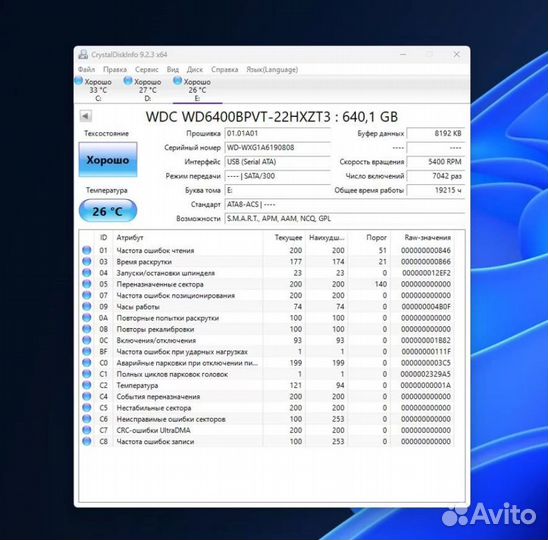Click the transfer mode field SATA/300

(x=277, y=176)
